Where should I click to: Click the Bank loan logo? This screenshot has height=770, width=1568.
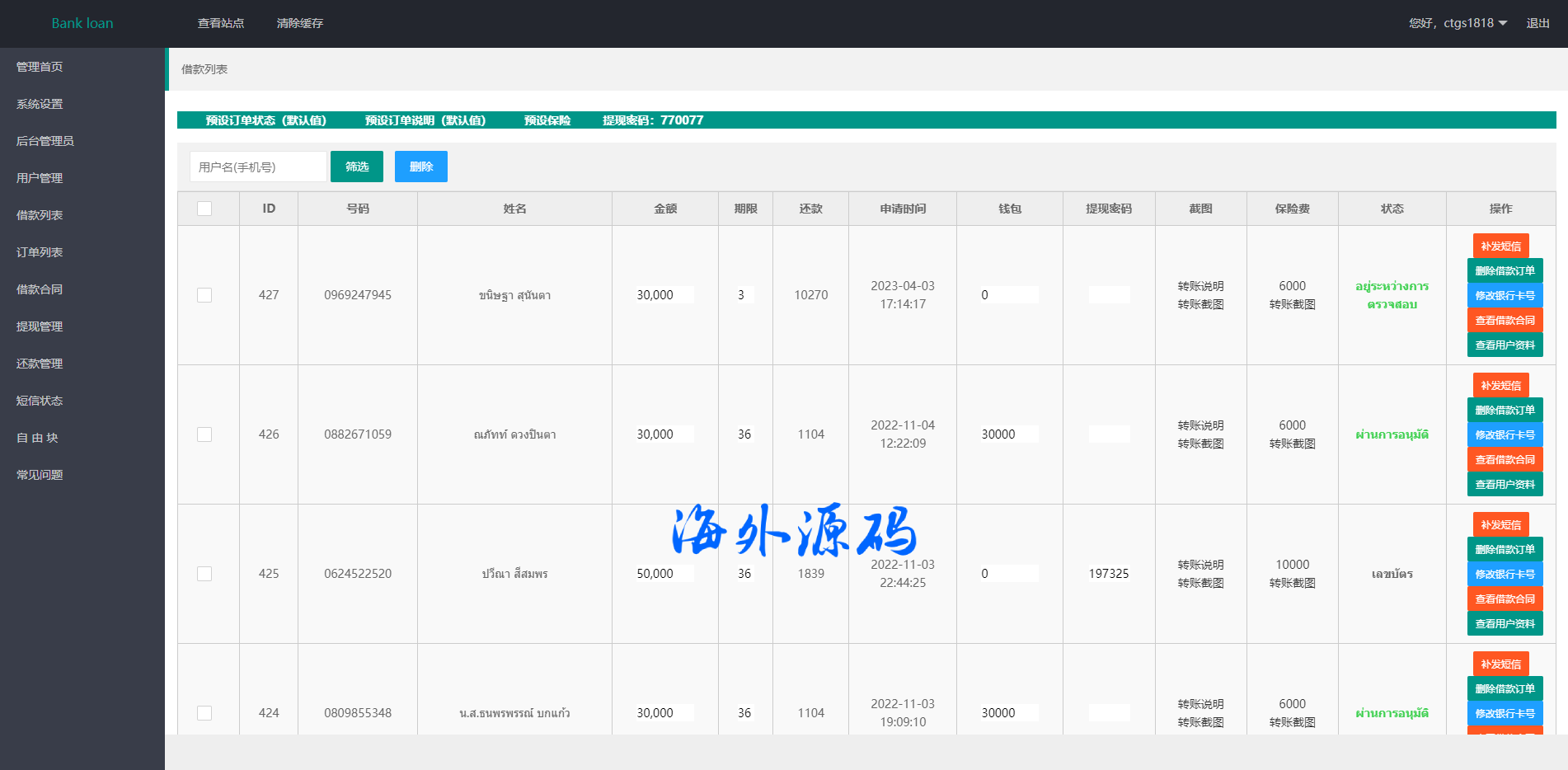click(x=82, y=23)
